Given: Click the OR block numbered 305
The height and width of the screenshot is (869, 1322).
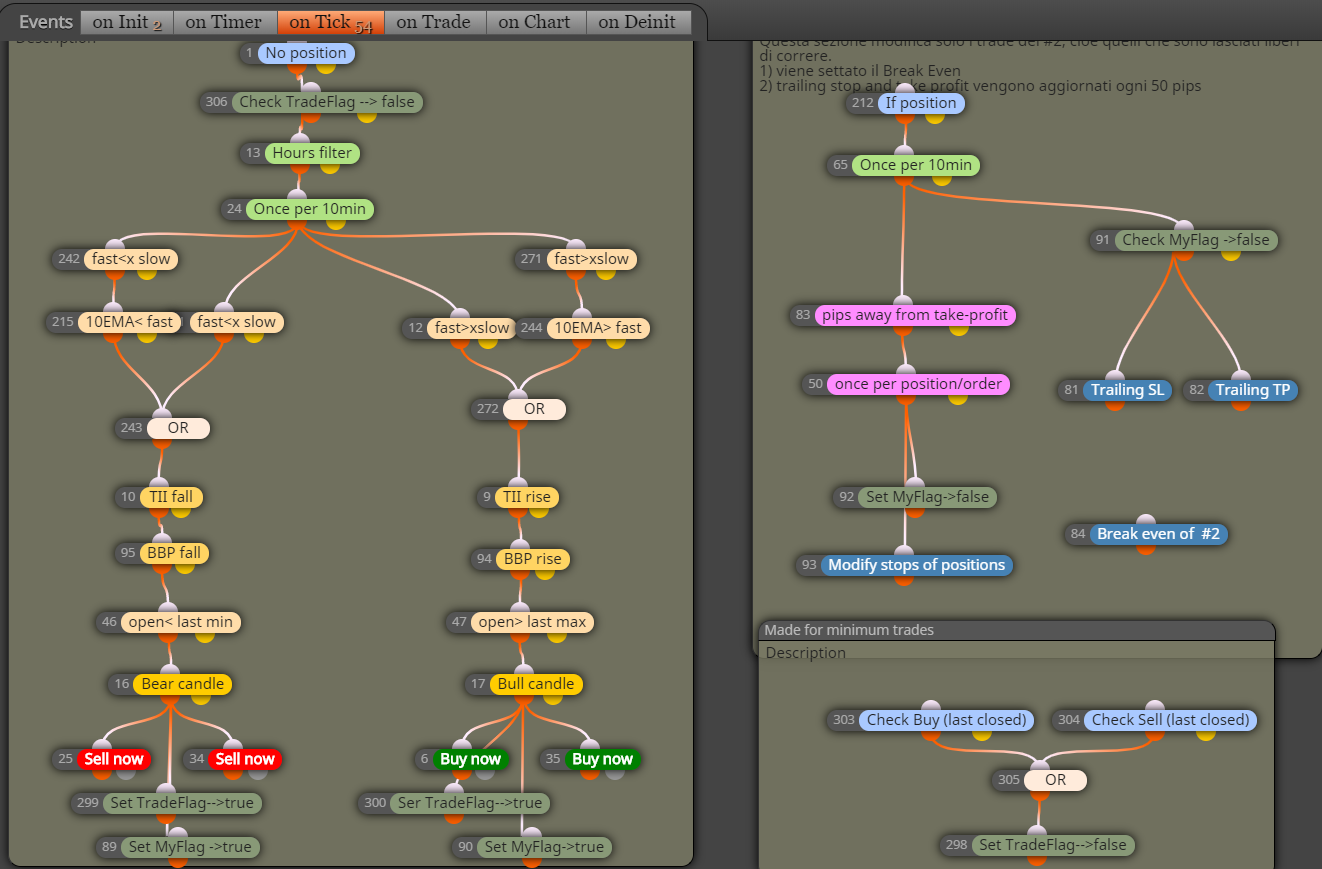Looking at the screenshot, I should (1055, 780).
